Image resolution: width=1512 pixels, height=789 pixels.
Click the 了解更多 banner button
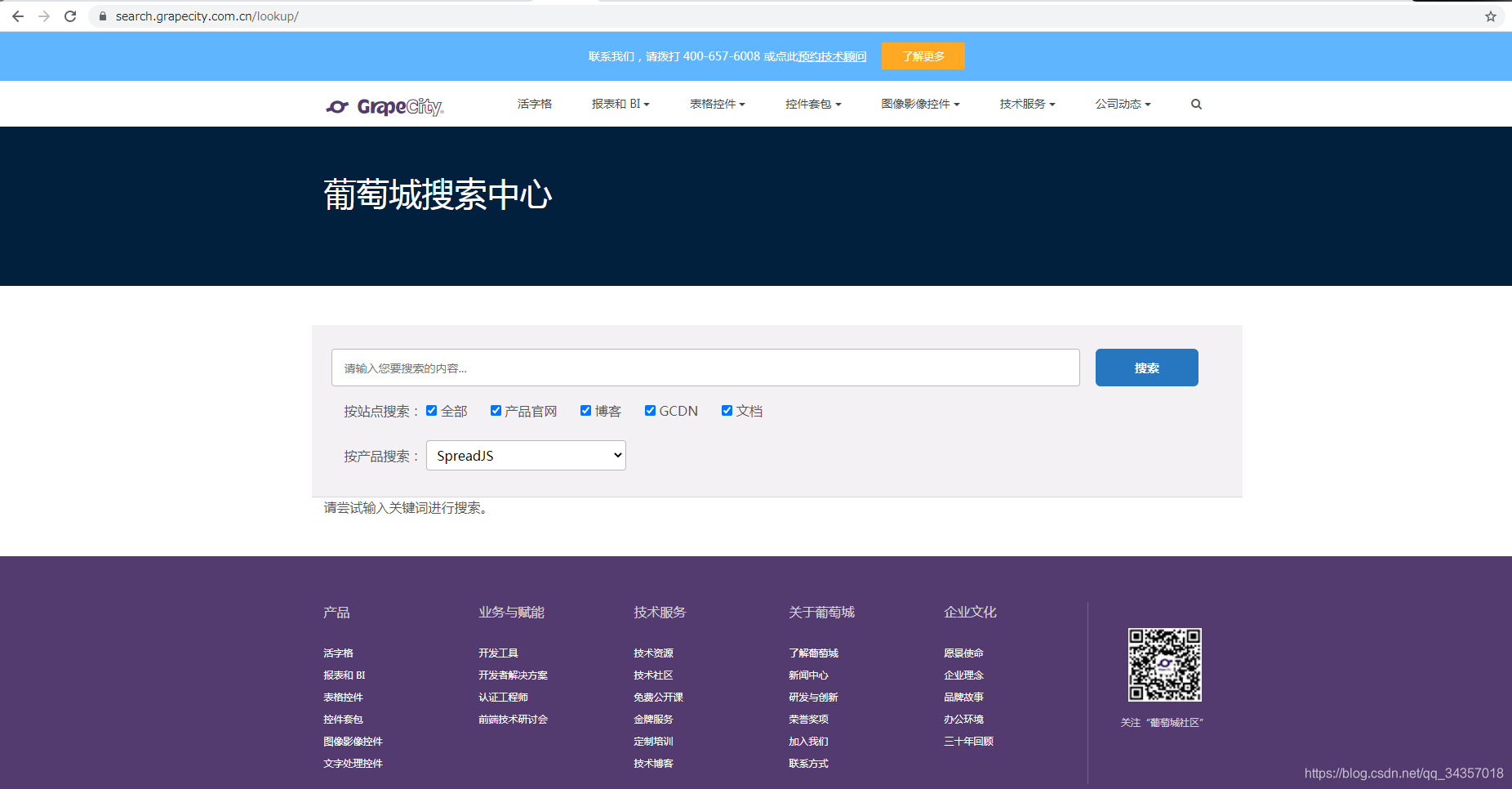tap(923, 56)
